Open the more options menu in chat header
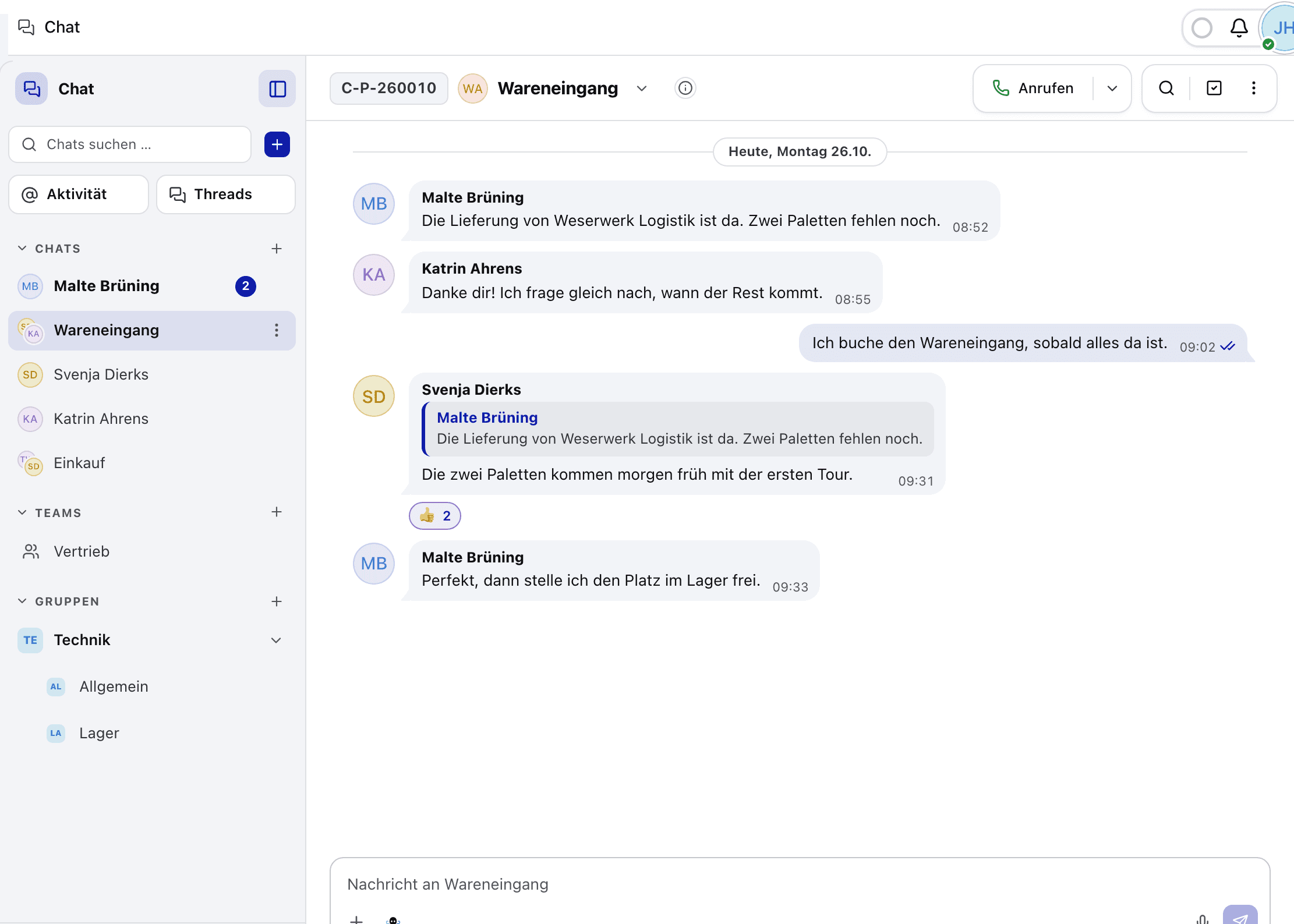This screenshot has height=924, width=1294. tap(1254, 88)
